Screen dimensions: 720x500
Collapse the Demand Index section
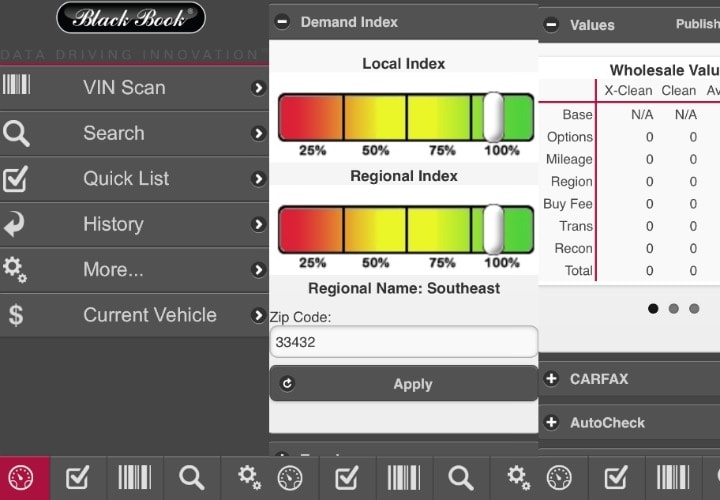283,21
